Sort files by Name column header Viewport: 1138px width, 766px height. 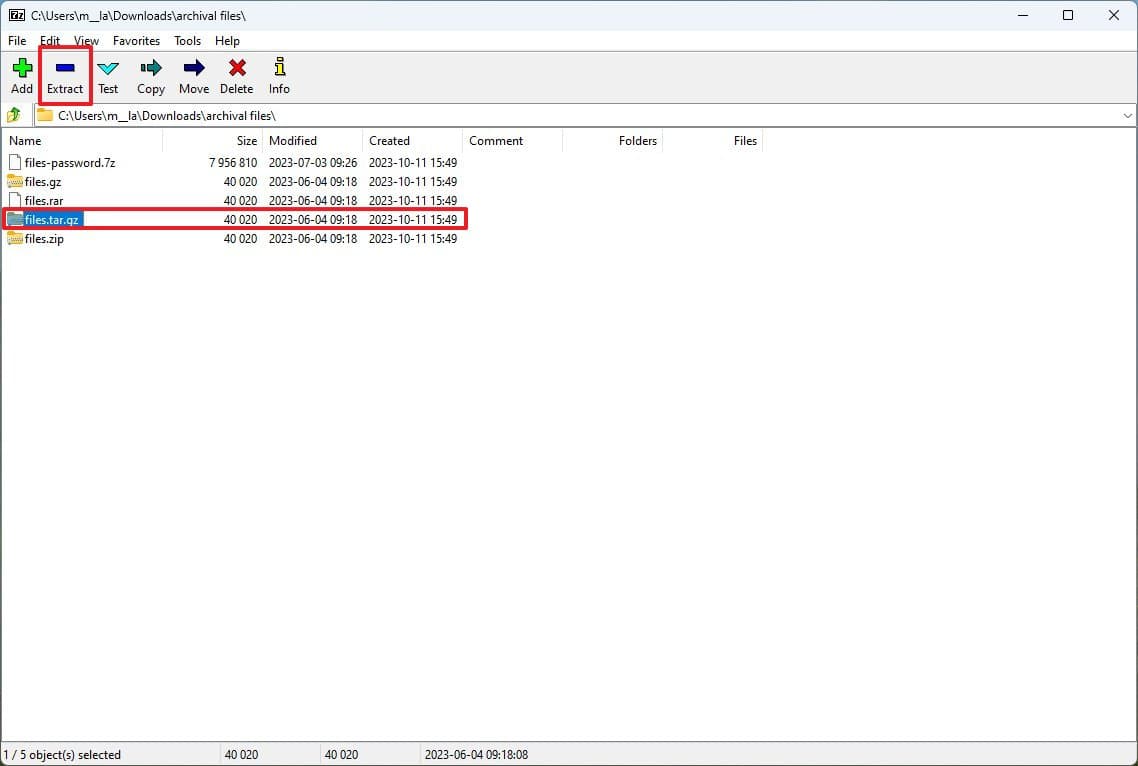(x=25, y=141)
